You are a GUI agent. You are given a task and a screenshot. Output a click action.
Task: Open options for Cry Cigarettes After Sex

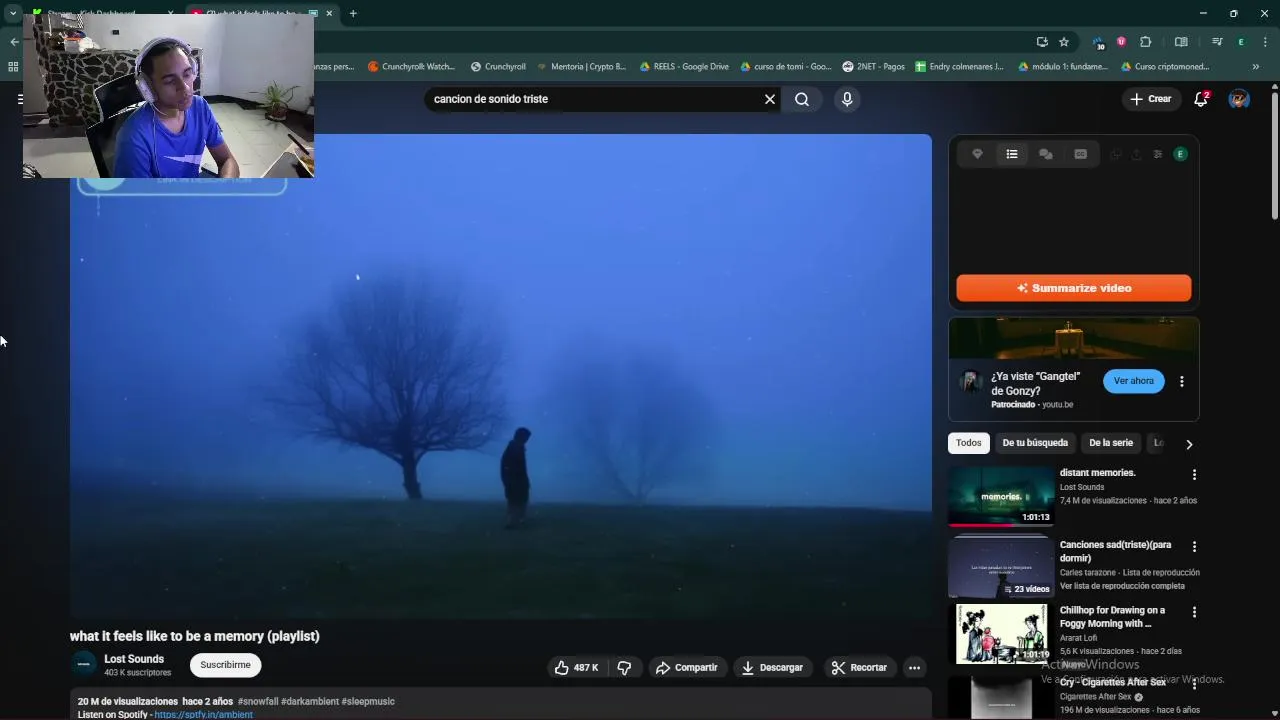pos(1194,685)
